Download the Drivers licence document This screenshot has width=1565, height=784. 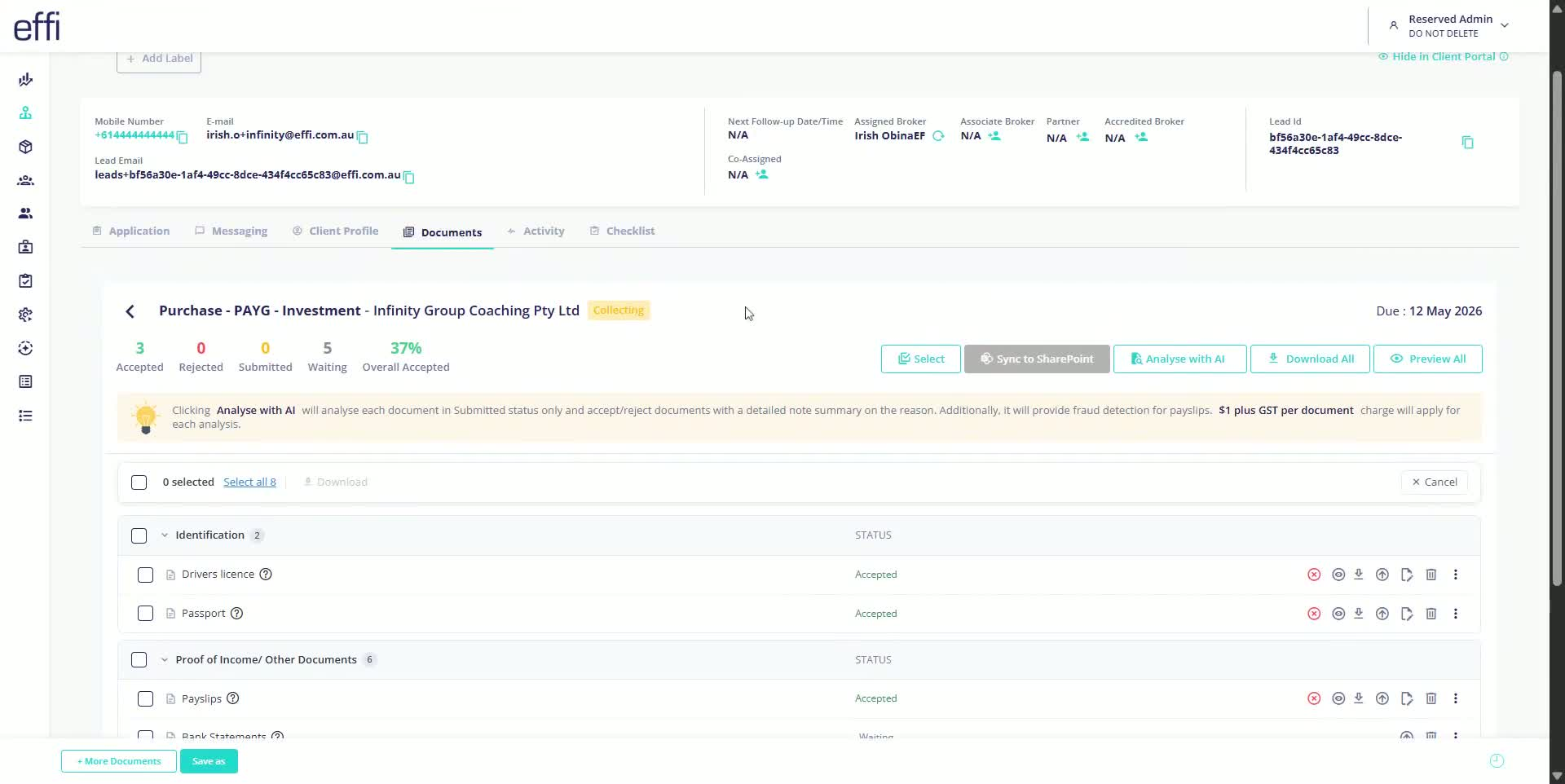pos(1359,575)
